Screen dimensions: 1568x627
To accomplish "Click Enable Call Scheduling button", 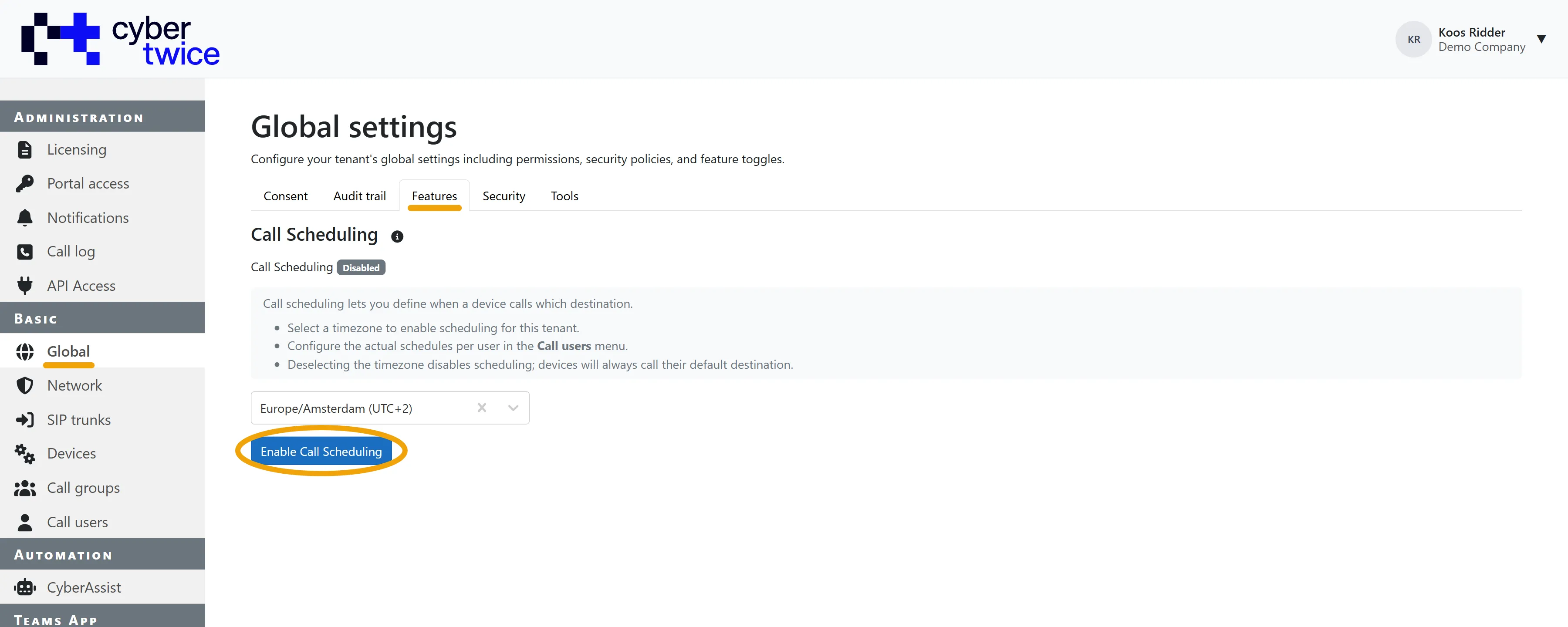I will [x=321, y=452].
